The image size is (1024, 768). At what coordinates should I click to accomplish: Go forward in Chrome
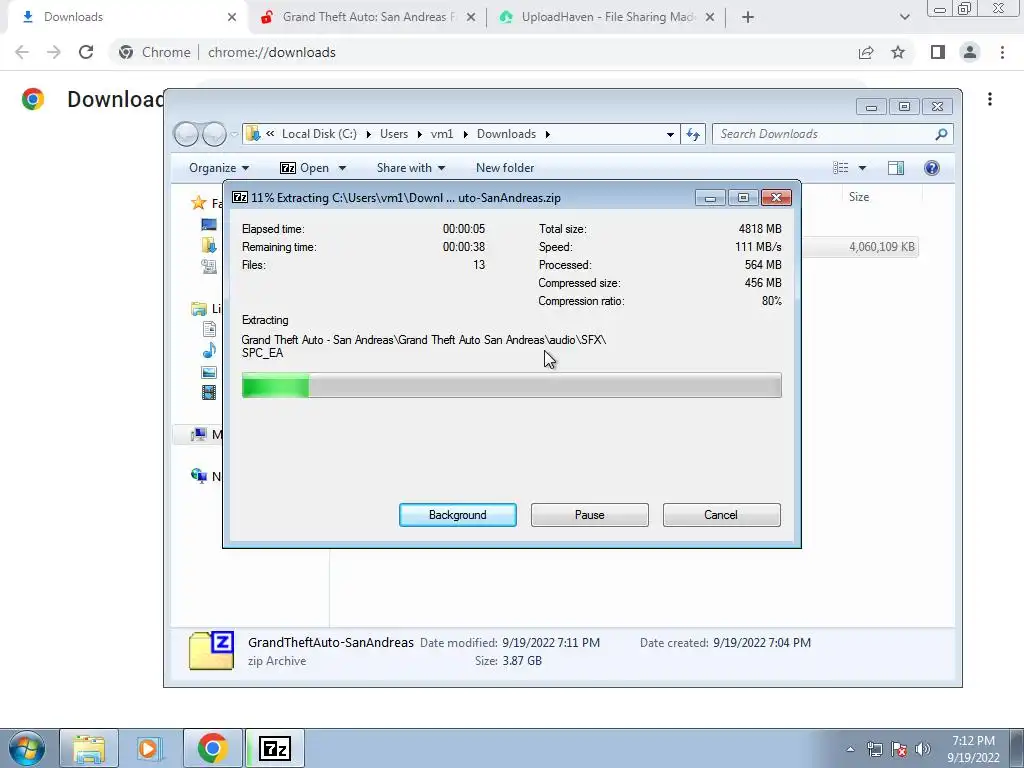[x=54, y=52]
